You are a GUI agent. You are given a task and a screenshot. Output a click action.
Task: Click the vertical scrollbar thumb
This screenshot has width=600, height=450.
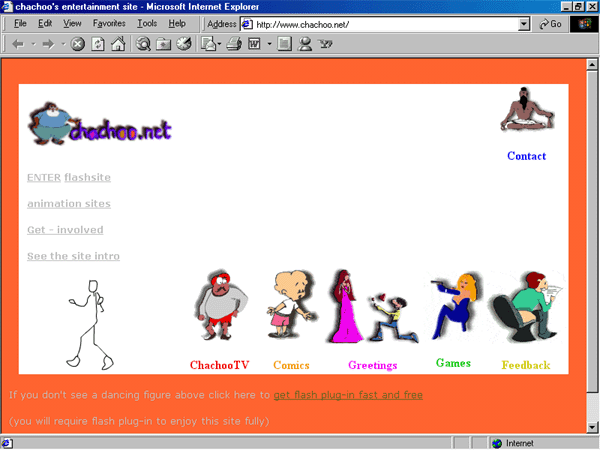click(x=592, y=231)
